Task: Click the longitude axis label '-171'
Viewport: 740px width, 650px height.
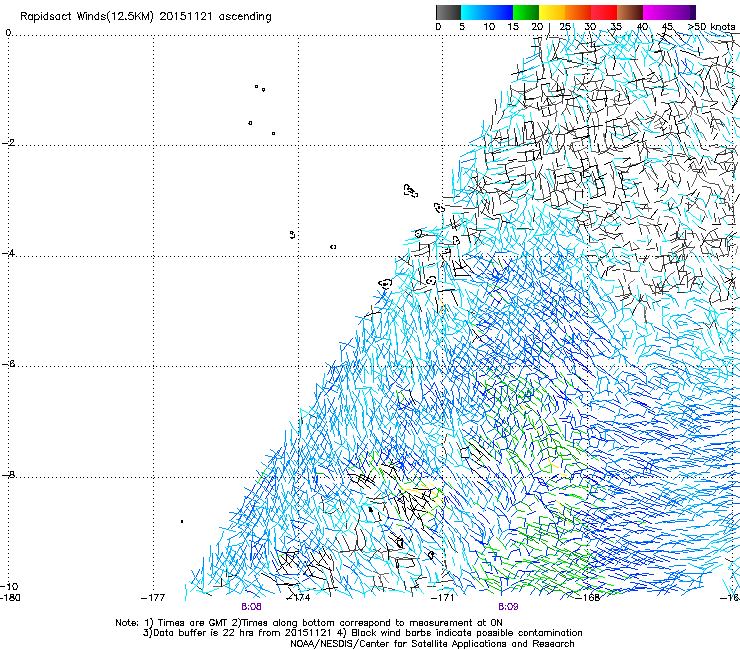Action: pos(442,598)
